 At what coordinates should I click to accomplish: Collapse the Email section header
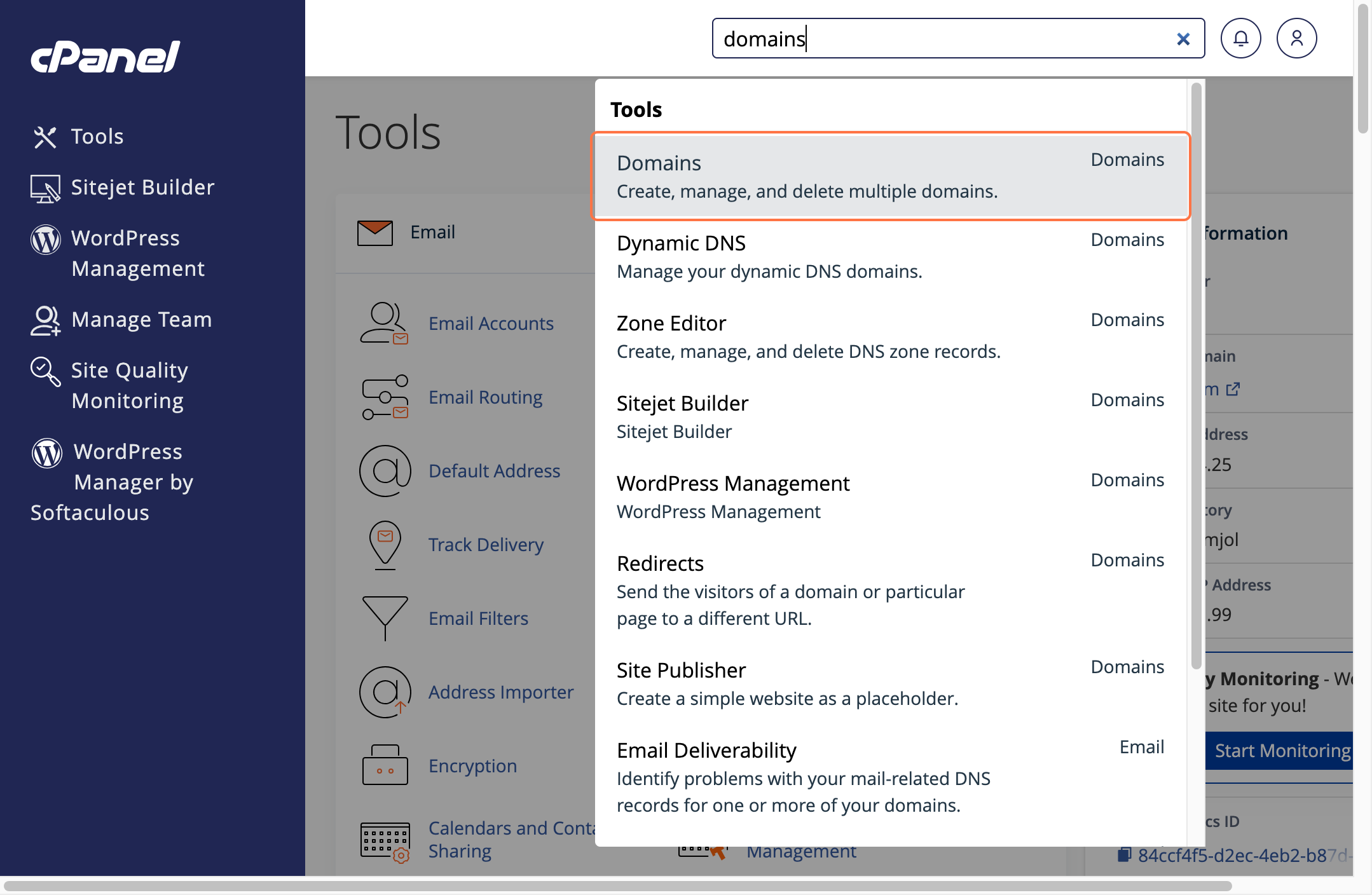tap(465, 233)
